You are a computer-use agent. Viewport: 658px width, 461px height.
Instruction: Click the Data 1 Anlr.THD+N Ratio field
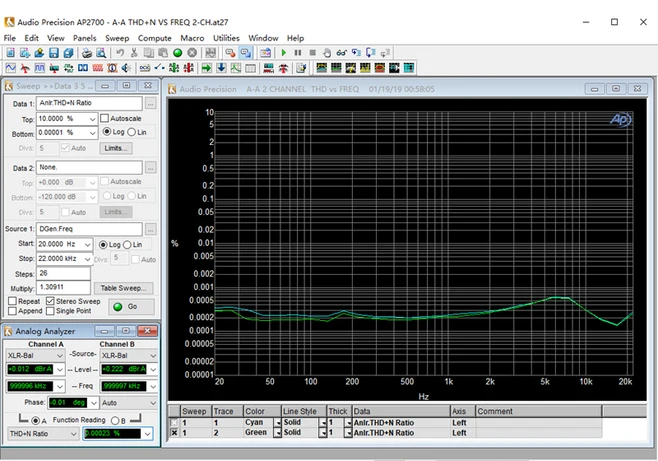[x=89, y=103]
